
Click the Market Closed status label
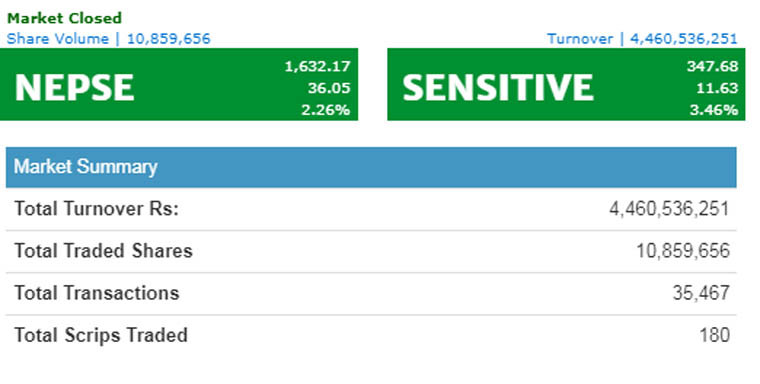point(64,18)
